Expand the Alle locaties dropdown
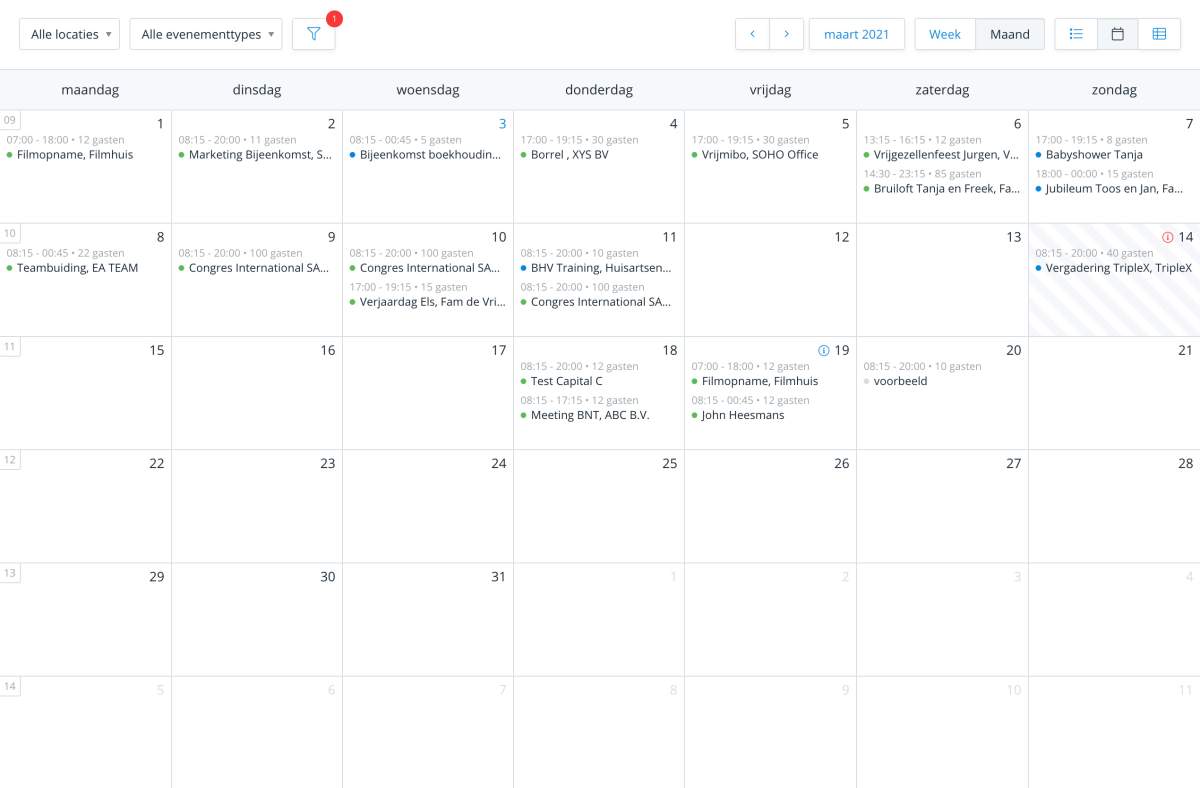 (x=70, y=34)
